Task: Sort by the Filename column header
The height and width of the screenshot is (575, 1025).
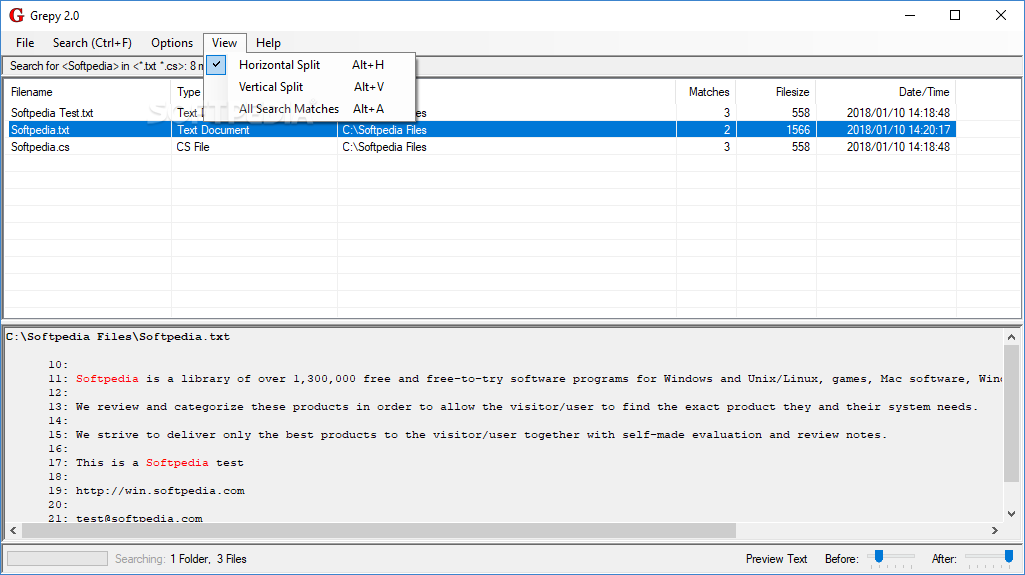Action: click(x=88, y=92)
